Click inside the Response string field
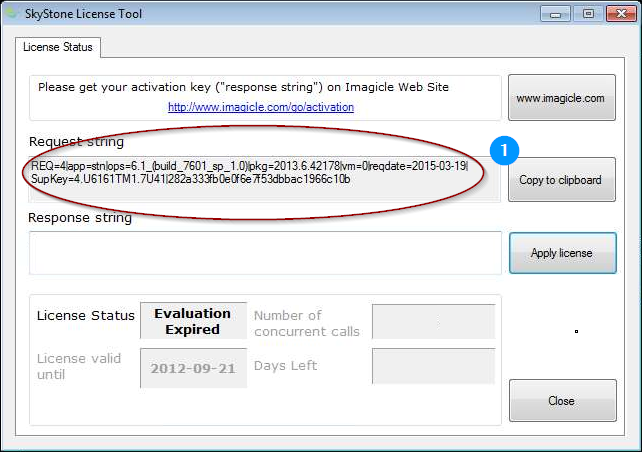Viewport: 642px width, 452px height. point(265,253)
